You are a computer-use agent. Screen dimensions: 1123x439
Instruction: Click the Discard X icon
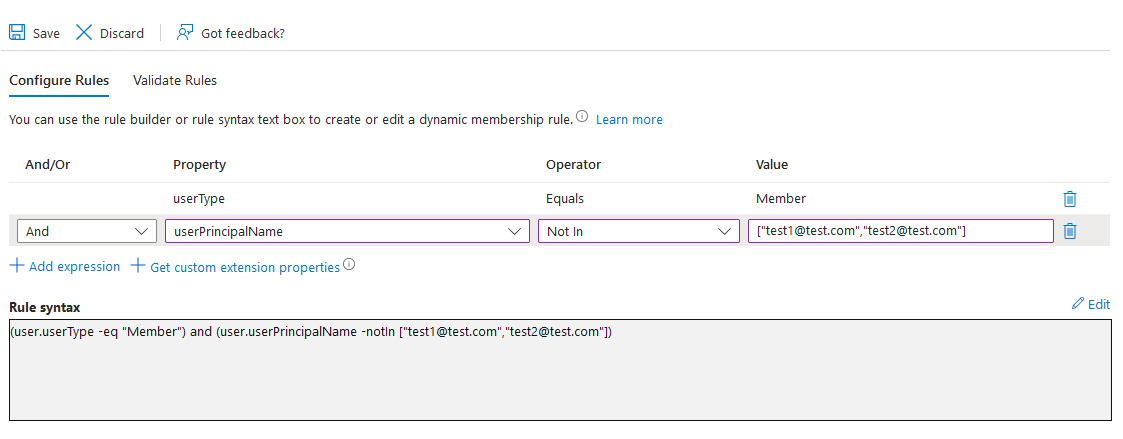click(x=84, y=33)
